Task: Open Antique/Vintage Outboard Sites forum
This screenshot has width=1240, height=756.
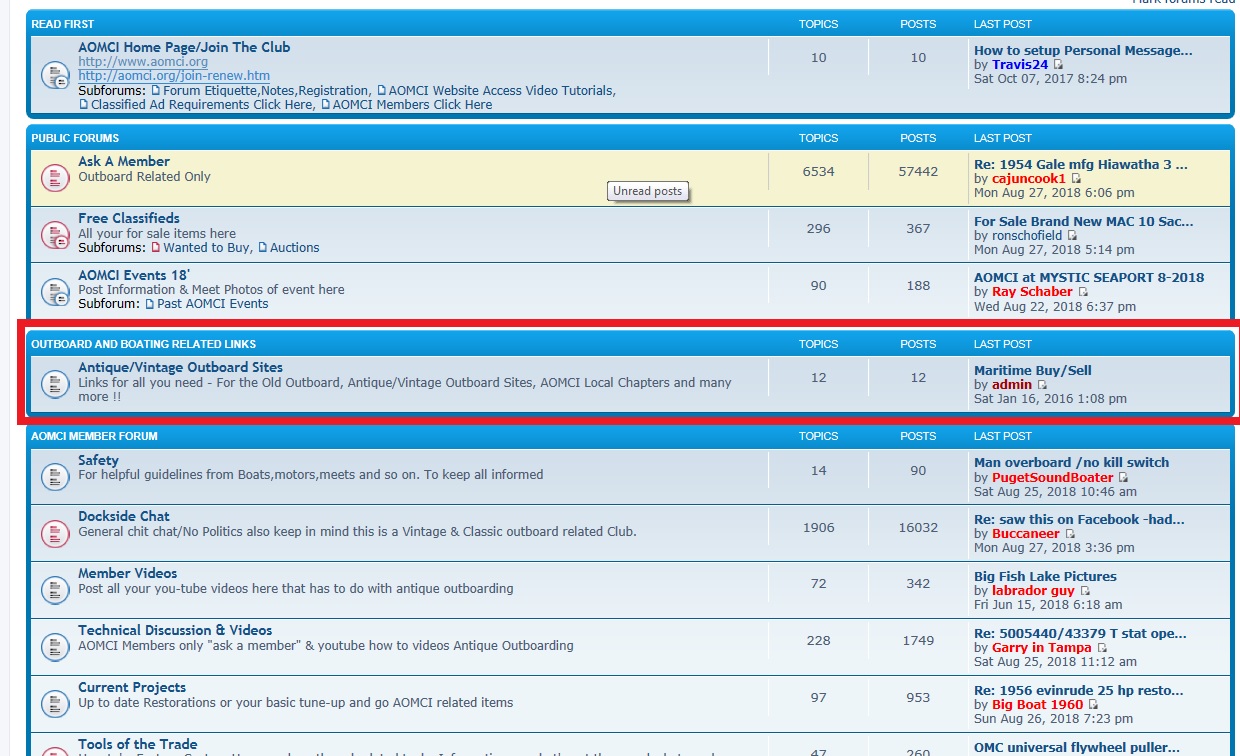Action: click(x=181, y=367)
